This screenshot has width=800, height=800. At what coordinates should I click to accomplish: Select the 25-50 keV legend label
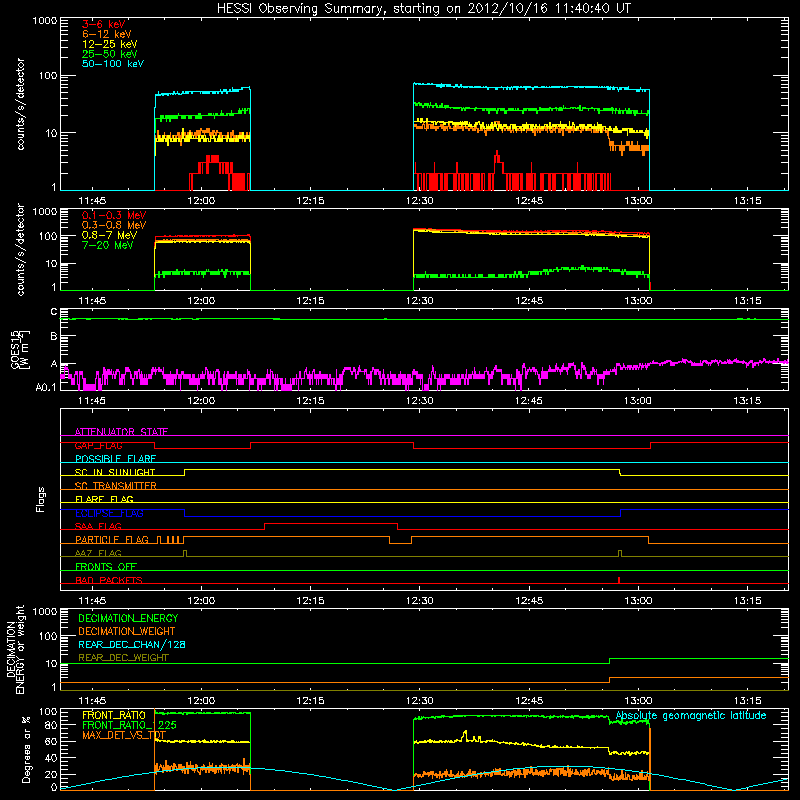tap(110, 54)
